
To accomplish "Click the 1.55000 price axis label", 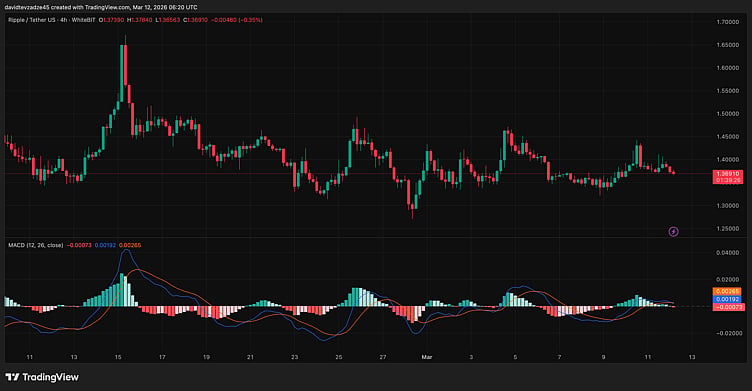I will [x=727, y=91].
